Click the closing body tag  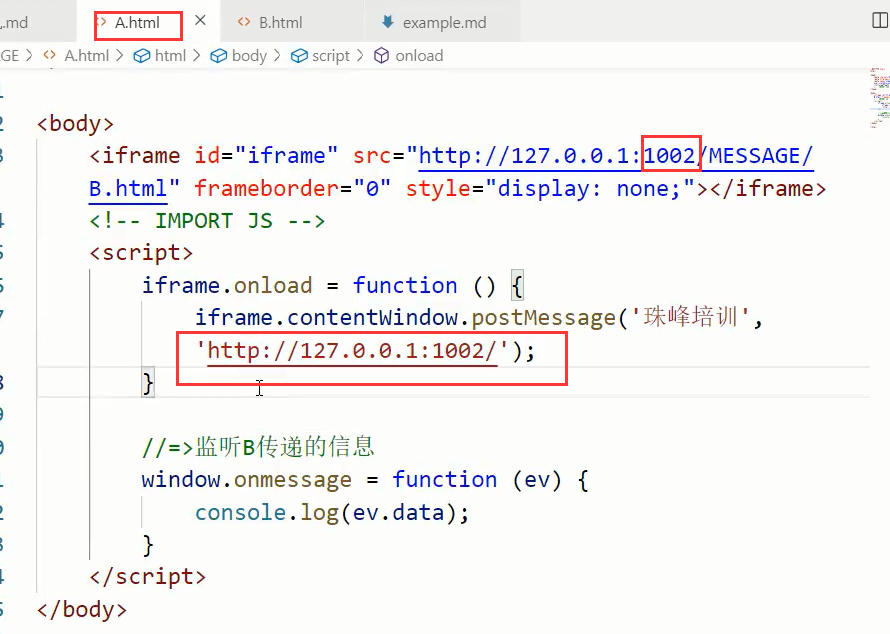82,610
